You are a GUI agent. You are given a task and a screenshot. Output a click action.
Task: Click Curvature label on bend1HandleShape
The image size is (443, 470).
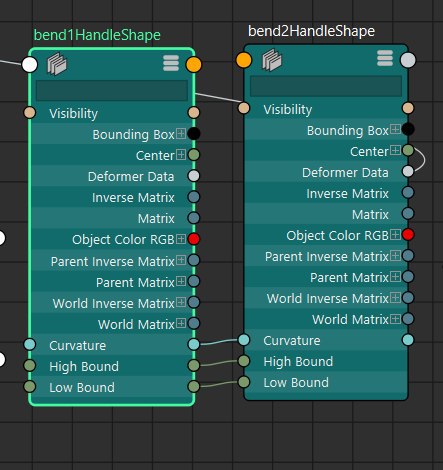pyautogui.click(x=78, y=345)
